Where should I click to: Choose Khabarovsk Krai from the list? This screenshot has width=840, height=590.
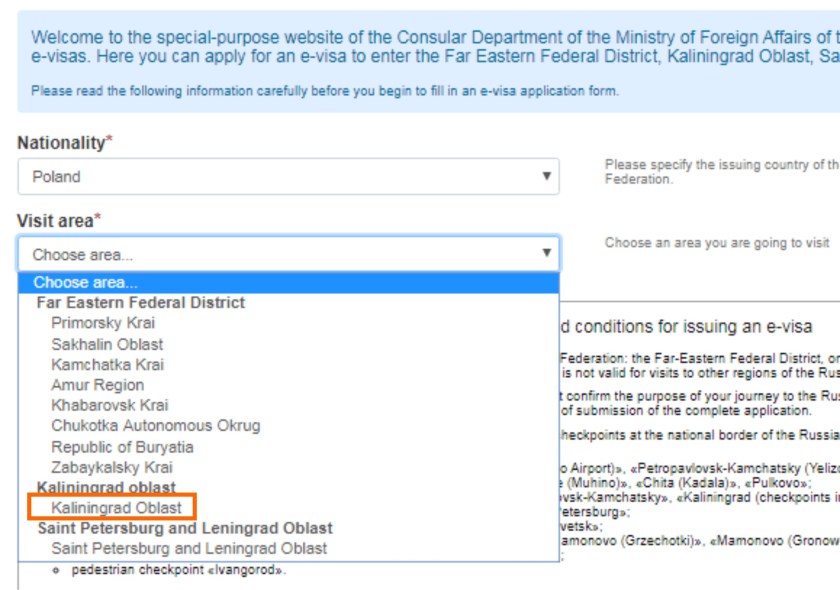[x=109, y=406]
